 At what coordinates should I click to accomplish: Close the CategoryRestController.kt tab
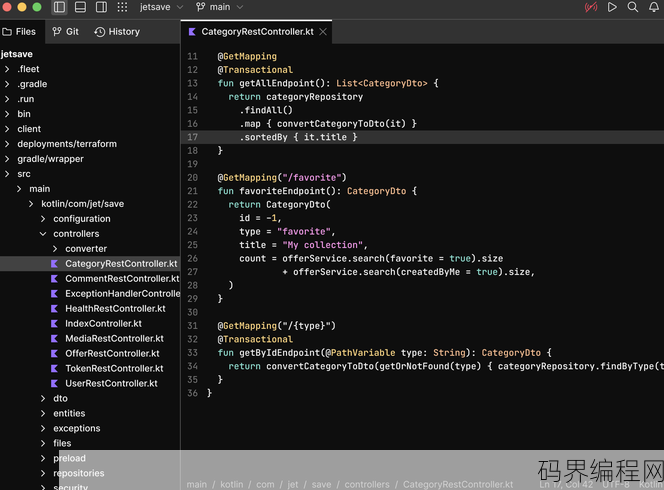tap(323, 32)
